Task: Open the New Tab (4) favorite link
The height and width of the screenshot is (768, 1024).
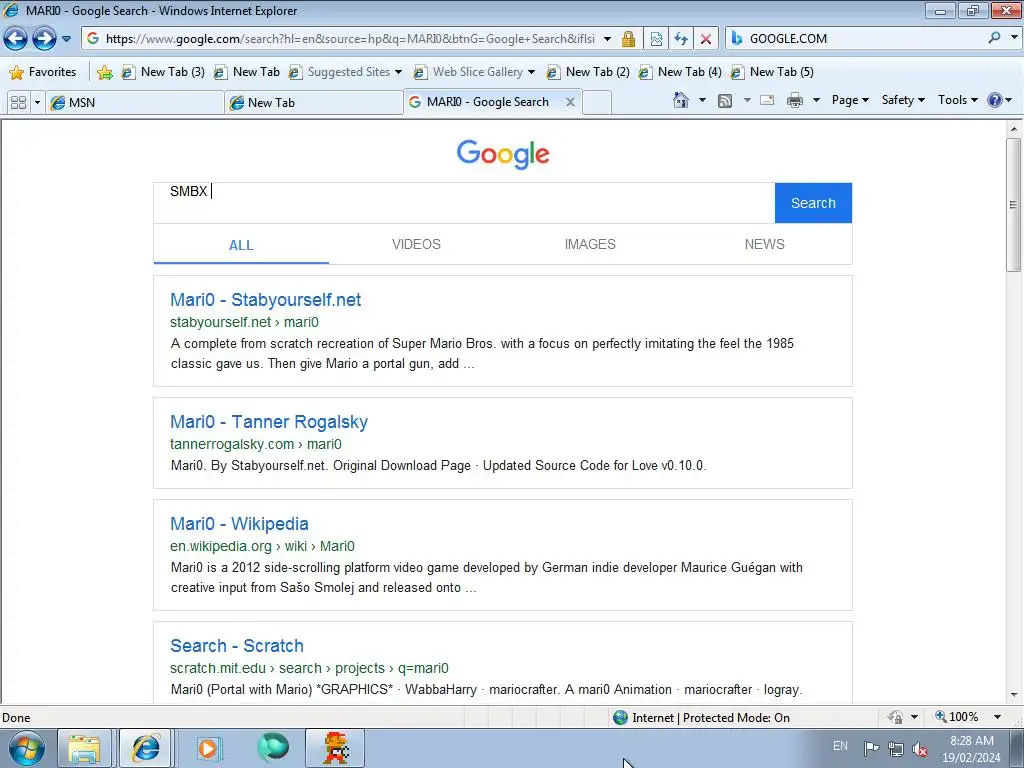Action: click(x=680, y=72)
